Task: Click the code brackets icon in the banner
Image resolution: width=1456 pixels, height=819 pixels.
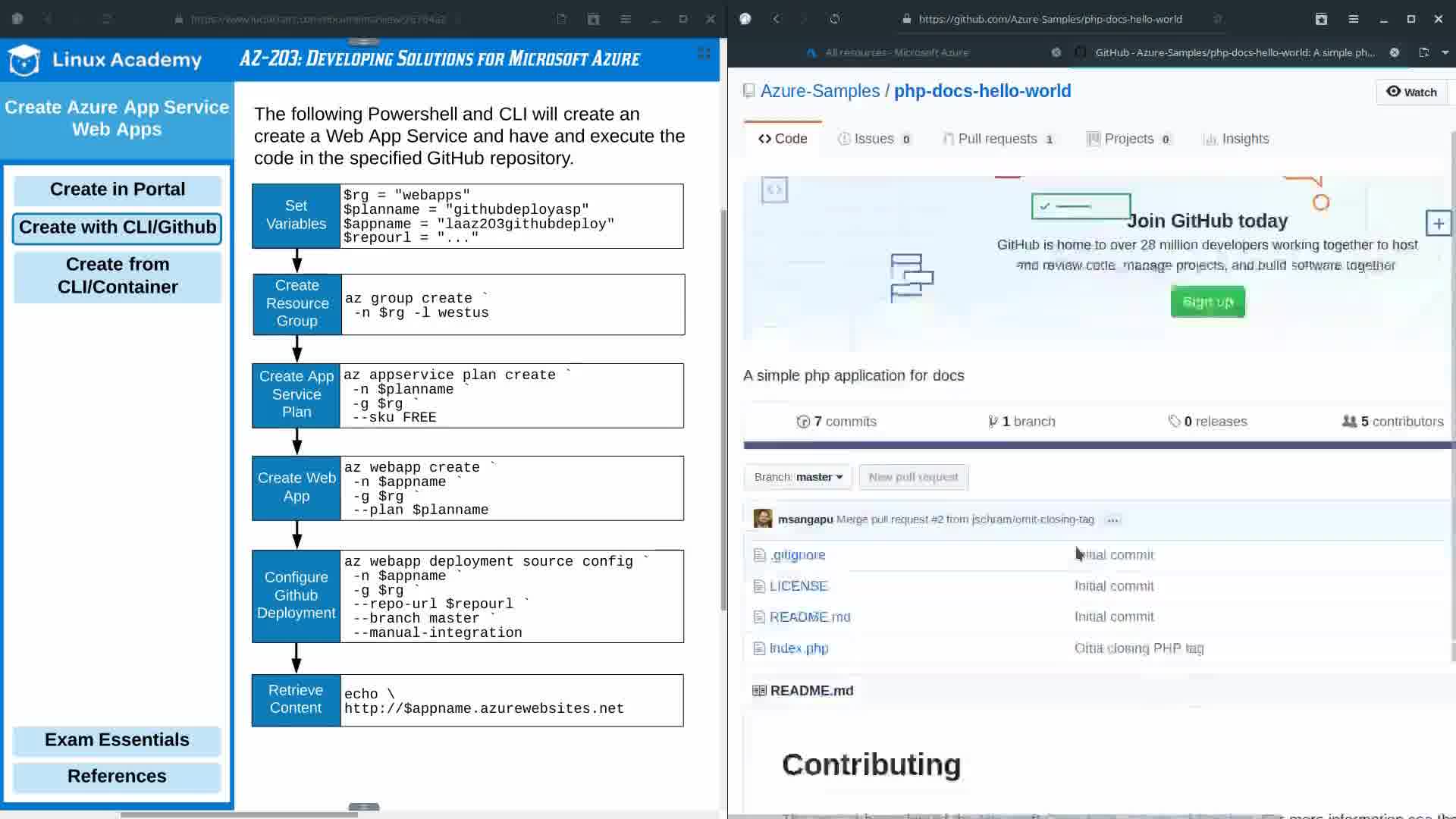Action: click(774, 190)
